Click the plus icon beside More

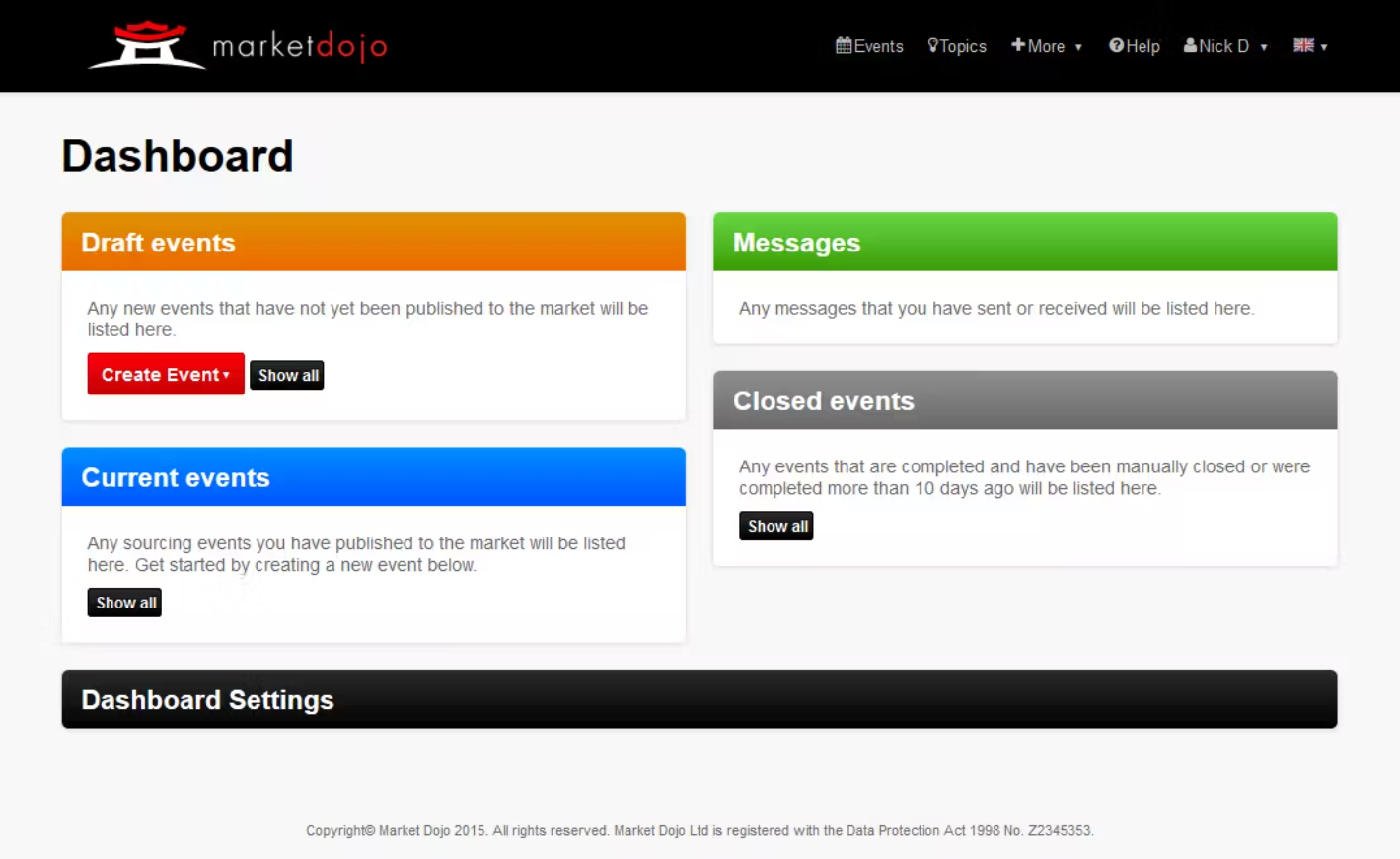coord(1018,45)
